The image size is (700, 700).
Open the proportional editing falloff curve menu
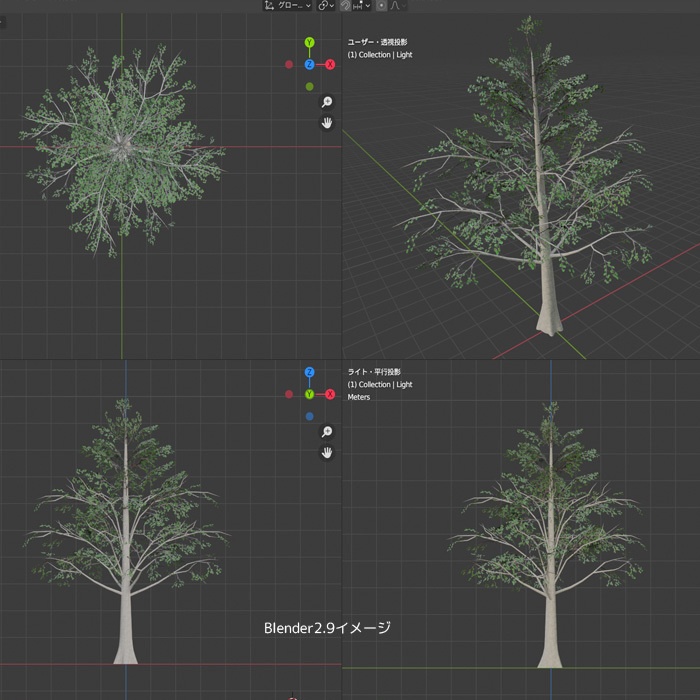(x=397, y=5)
